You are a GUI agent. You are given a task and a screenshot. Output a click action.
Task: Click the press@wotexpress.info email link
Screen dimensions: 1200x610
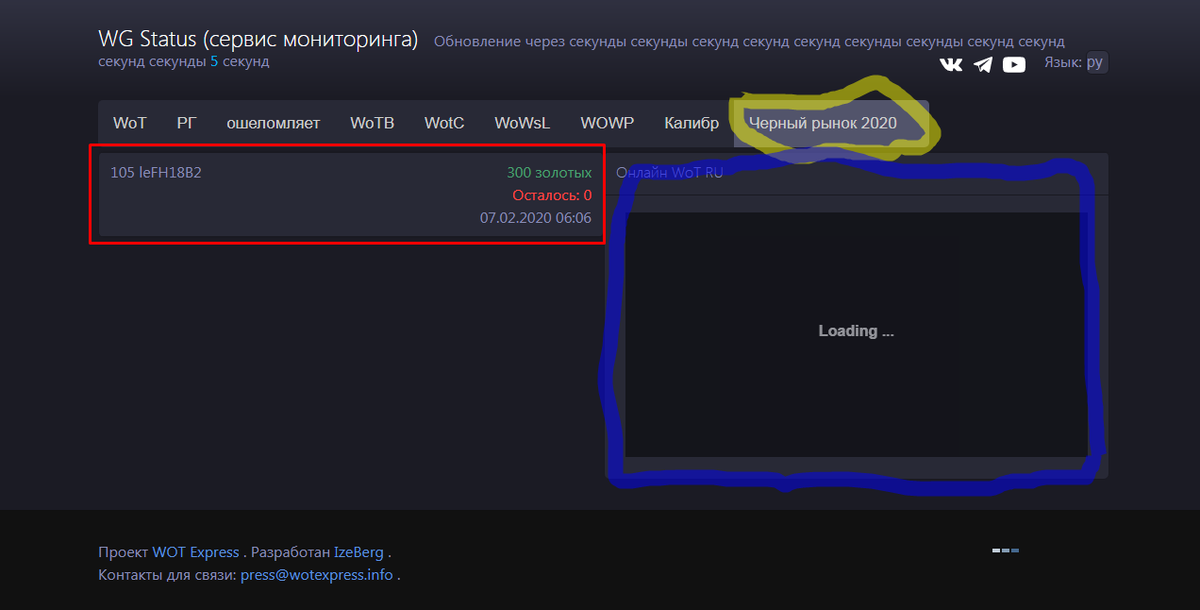pos(317,575)
